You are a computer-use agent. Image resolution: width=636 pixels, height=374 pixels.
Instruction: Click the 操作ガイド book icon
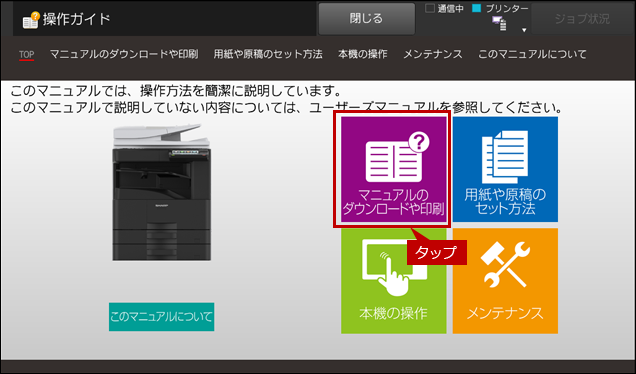coord(31,20)
